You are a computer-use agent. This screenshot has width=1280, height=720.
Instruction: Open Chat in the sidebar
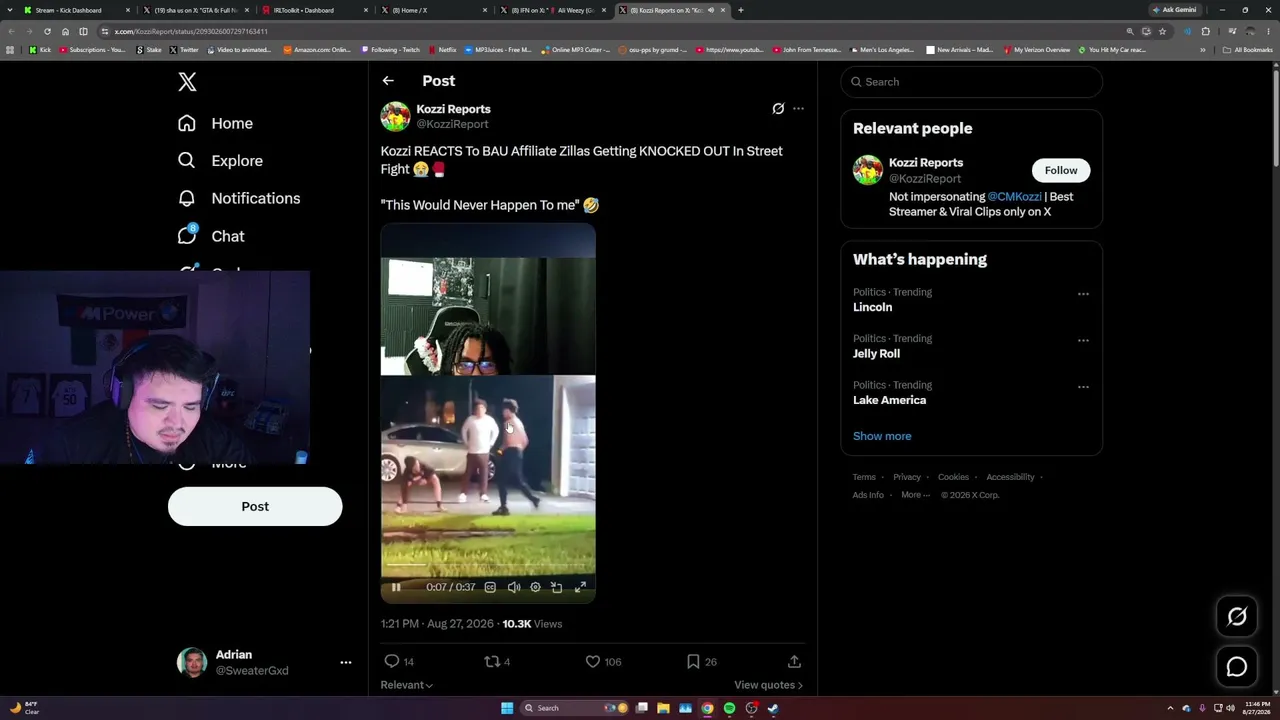point(211,236)
